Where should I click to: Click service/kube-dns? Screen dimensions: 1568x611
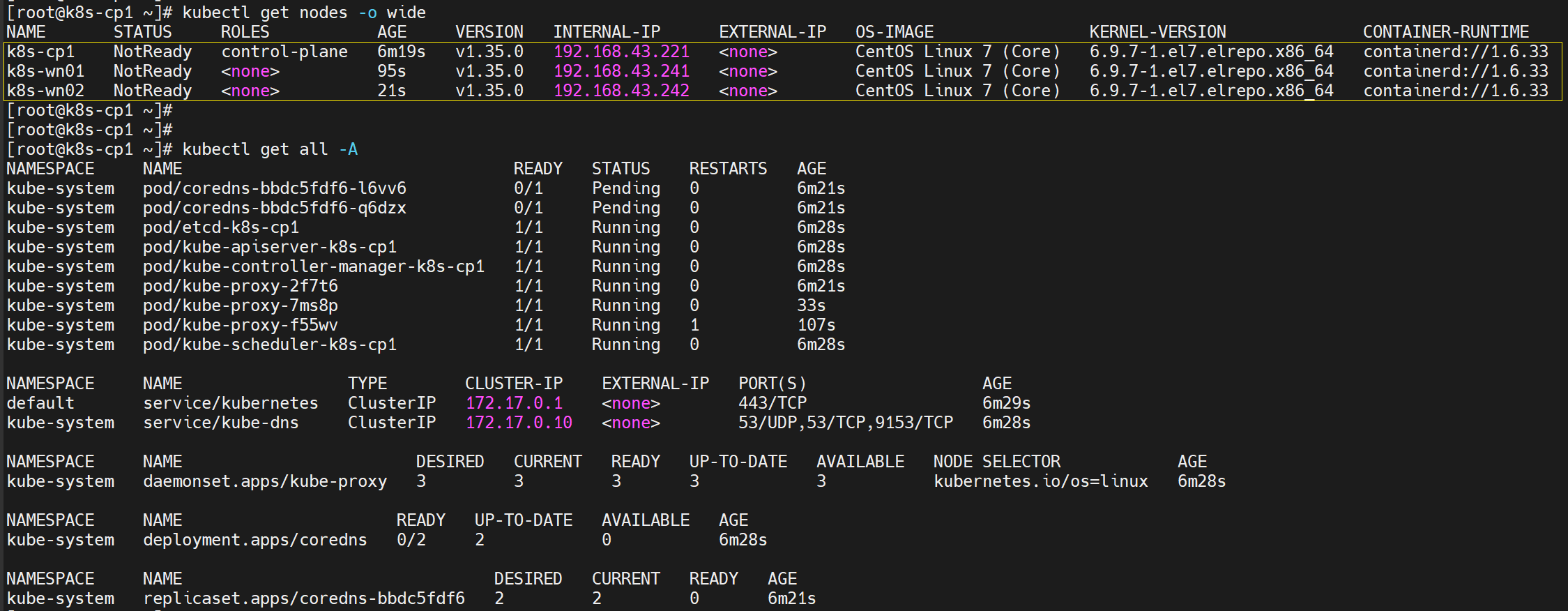click(221, 423)
